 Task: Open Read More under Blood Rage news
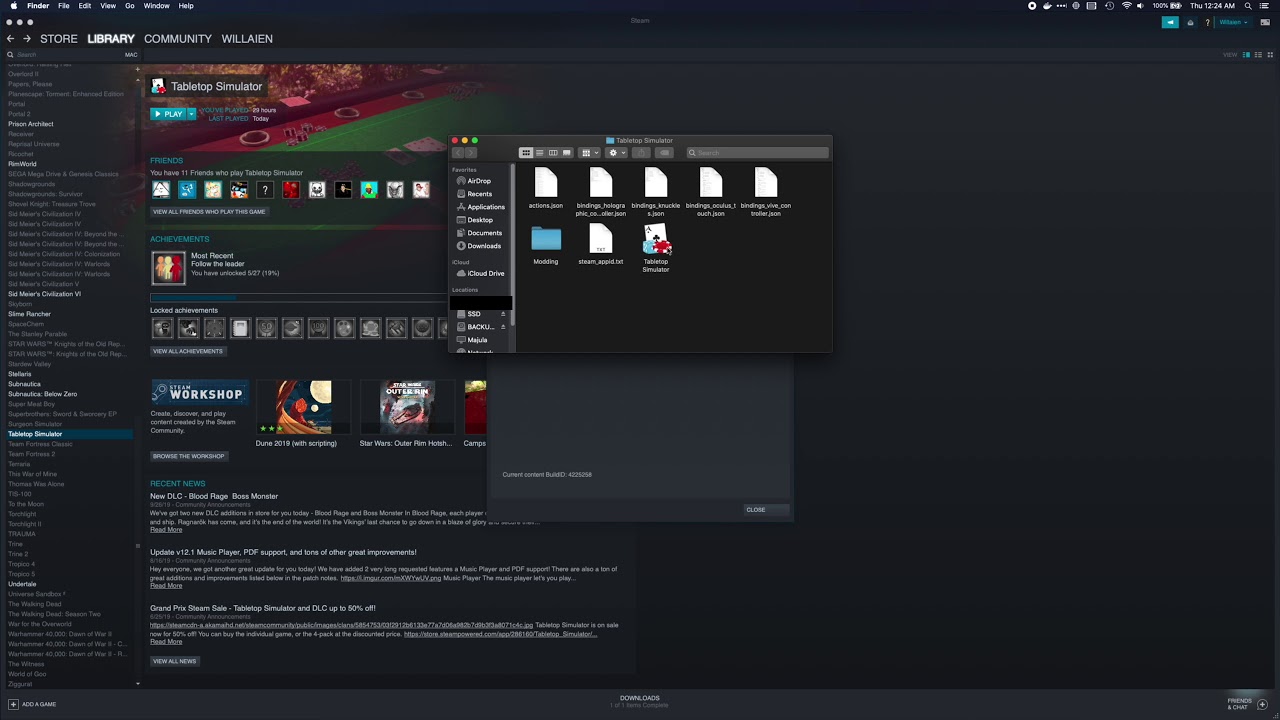click(x=166, y=530)
